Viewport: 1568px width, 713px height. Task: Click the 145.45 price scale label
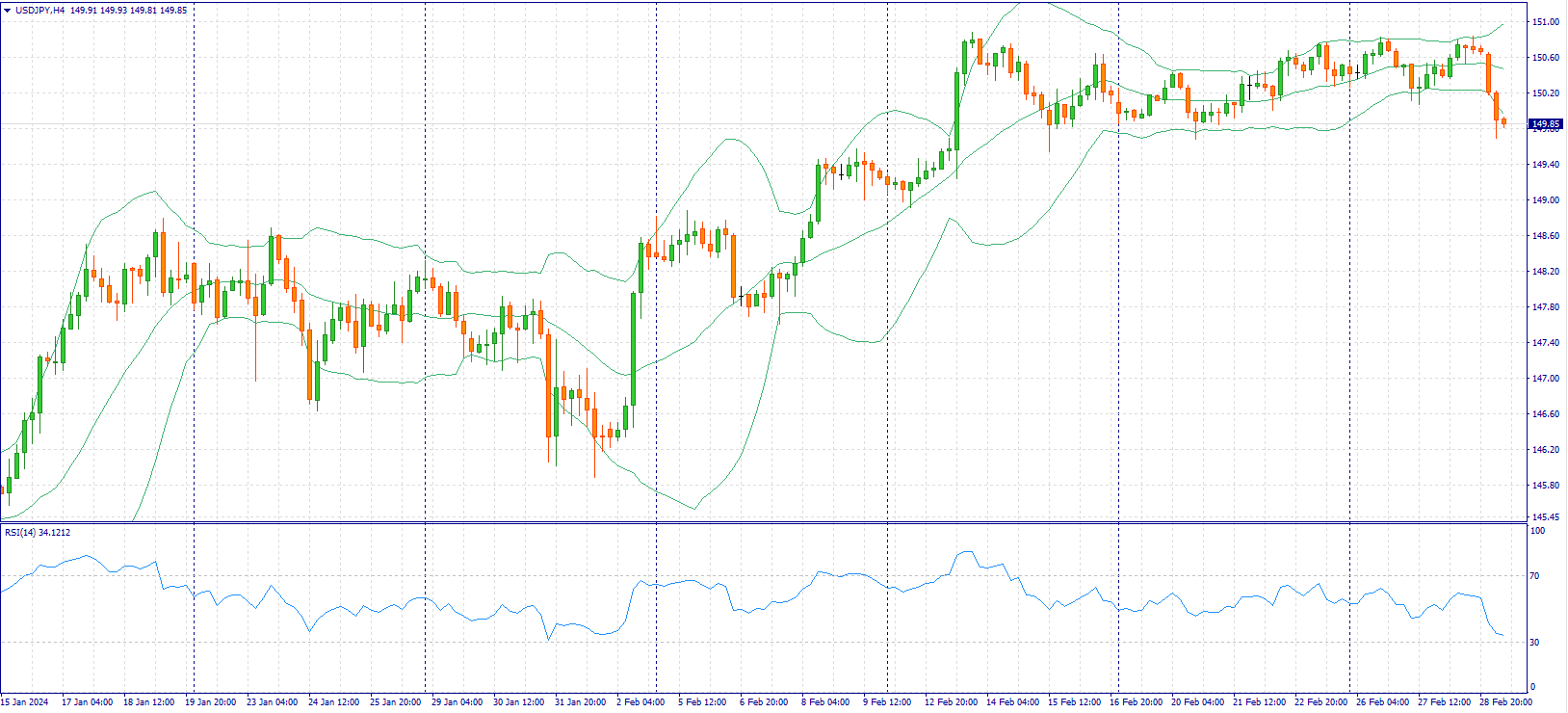[x=1545, y=517]
